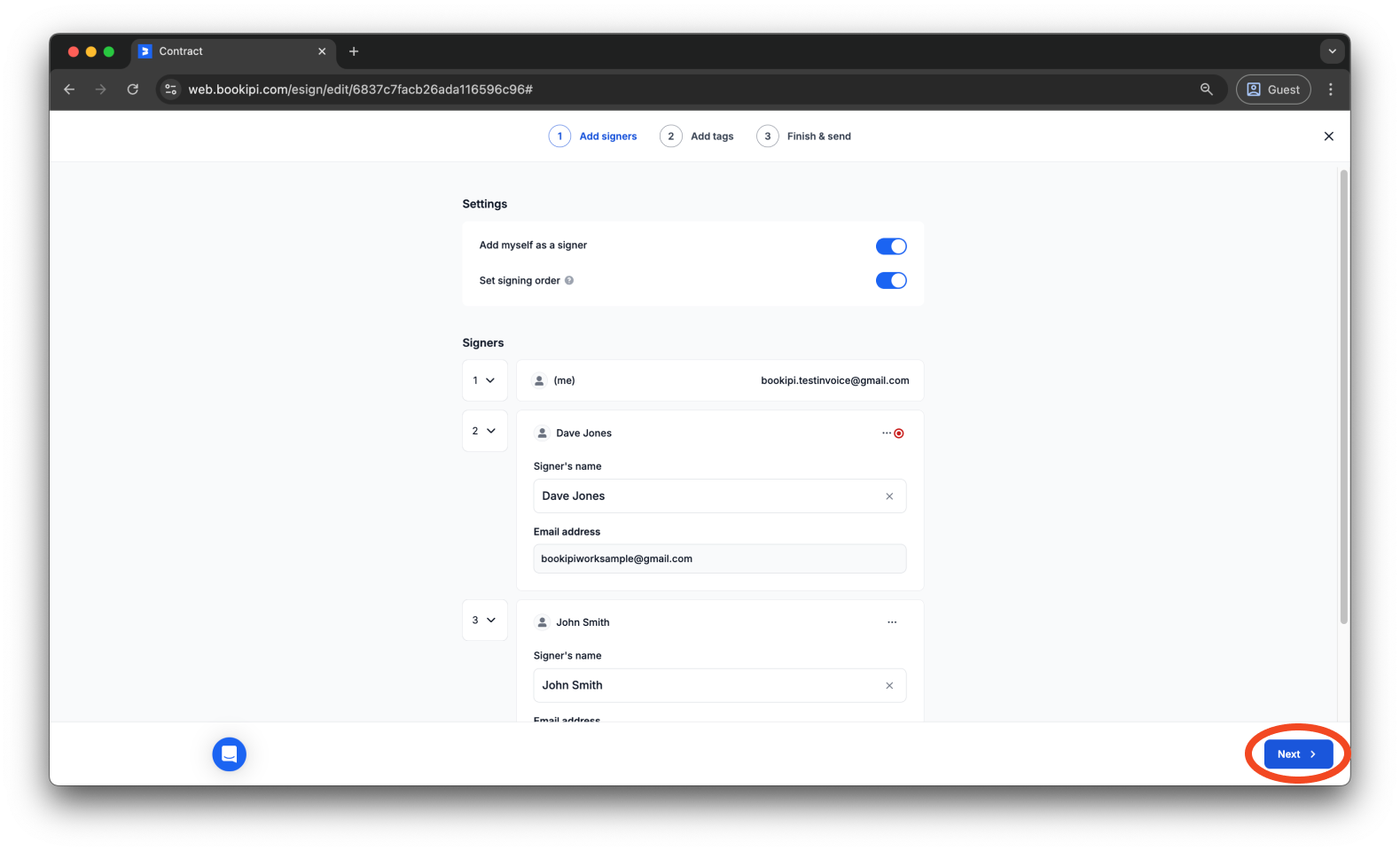
Task: Click the bookipiworksample@gmail.com email field
Action: (719, 558)
